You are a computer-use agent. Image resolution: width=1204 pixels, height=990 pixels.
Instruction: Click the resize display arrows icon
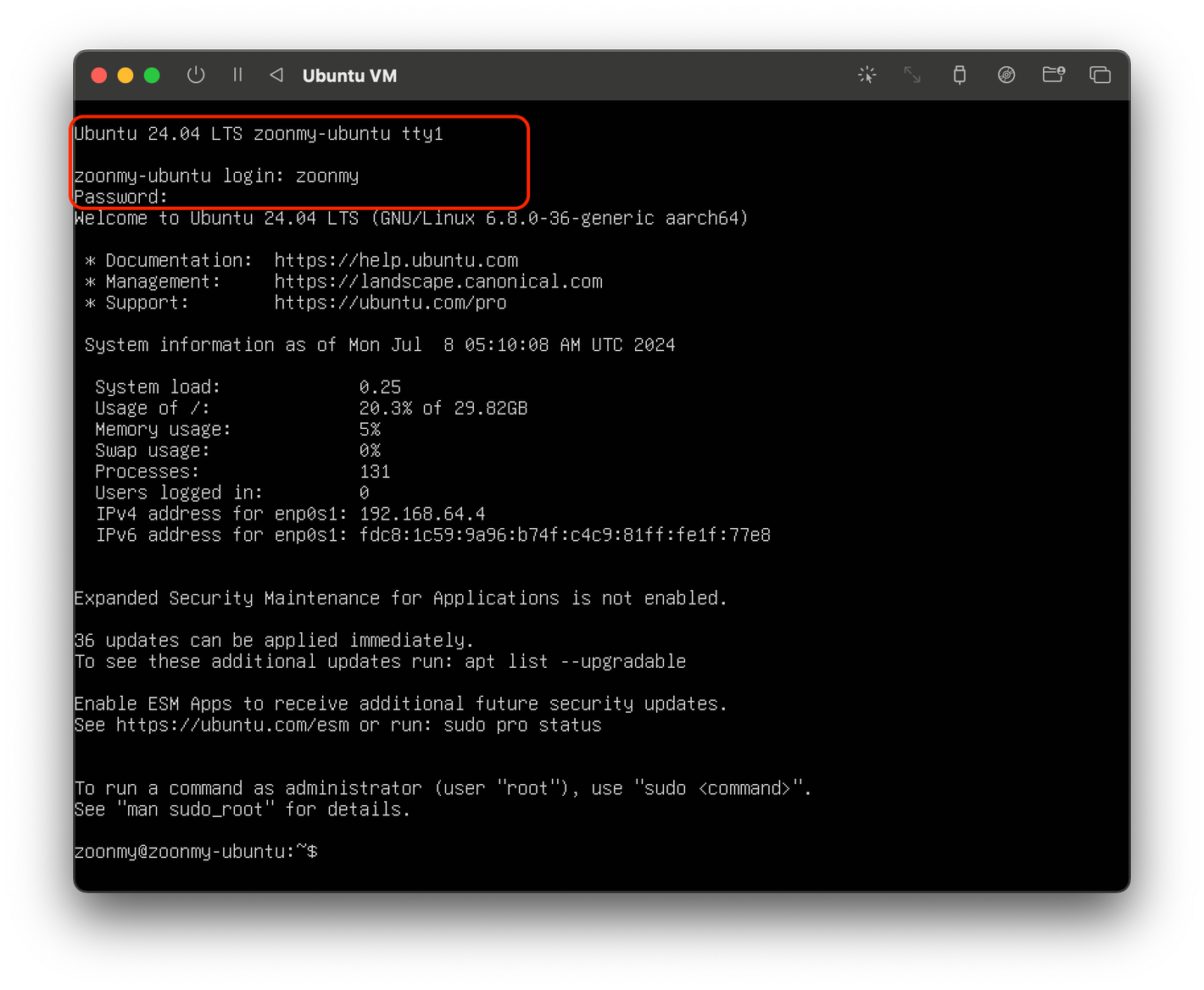point(912,75)
